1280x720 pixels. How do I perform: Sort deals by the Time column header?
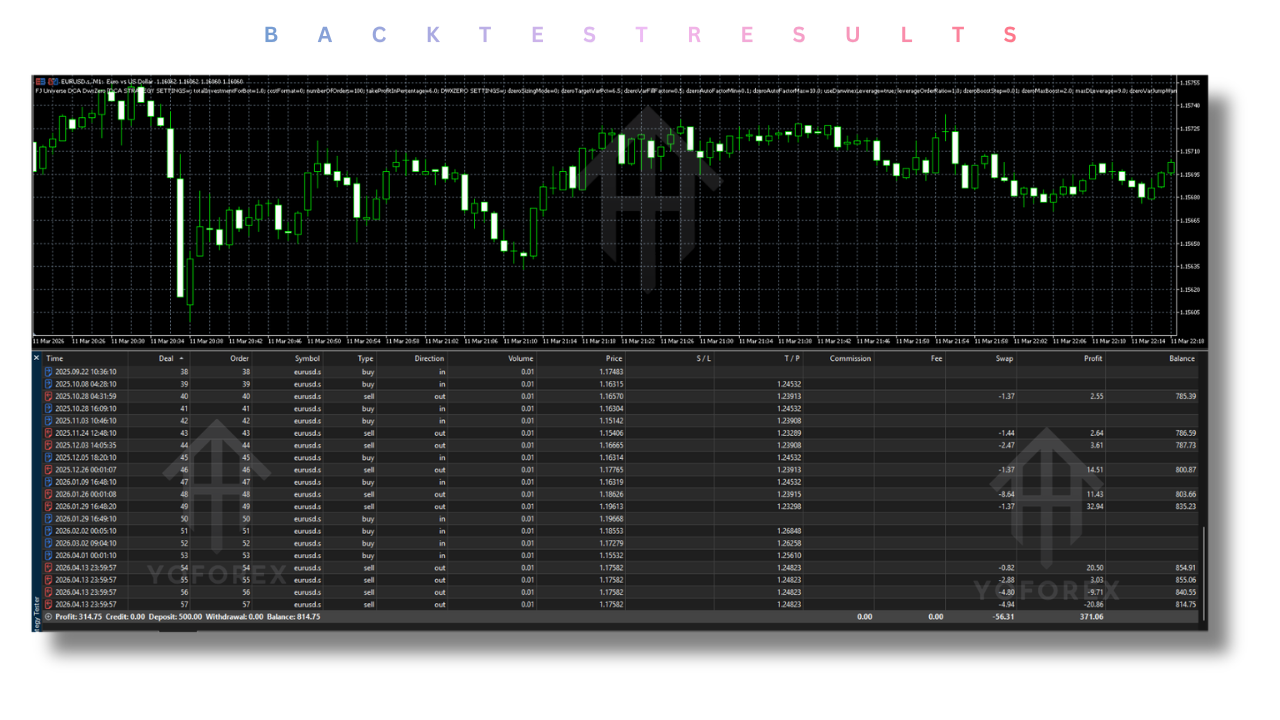[x=54, y=358]
